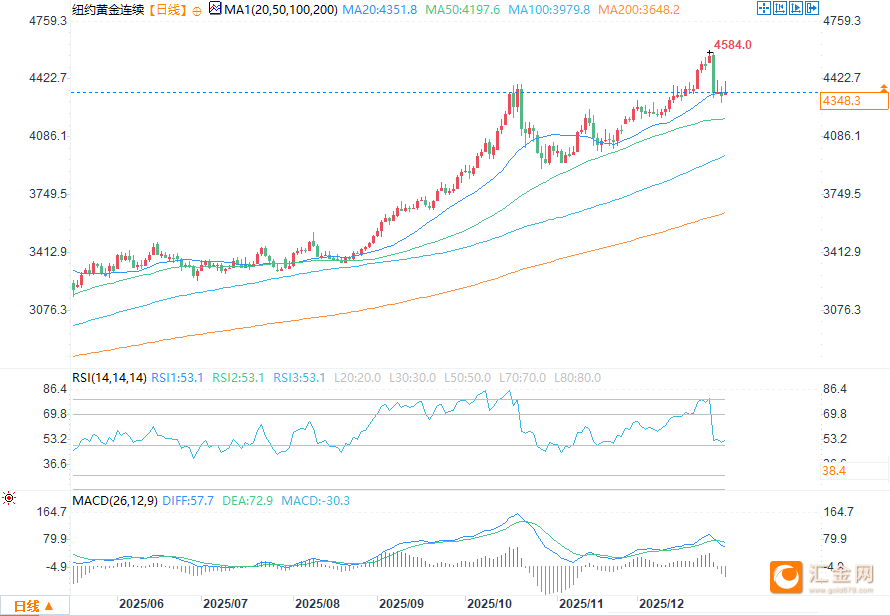This screenshot has width=890, height=616.
Task: Click the 2025/11 date on time axis
Action: (x=581, y=604)
